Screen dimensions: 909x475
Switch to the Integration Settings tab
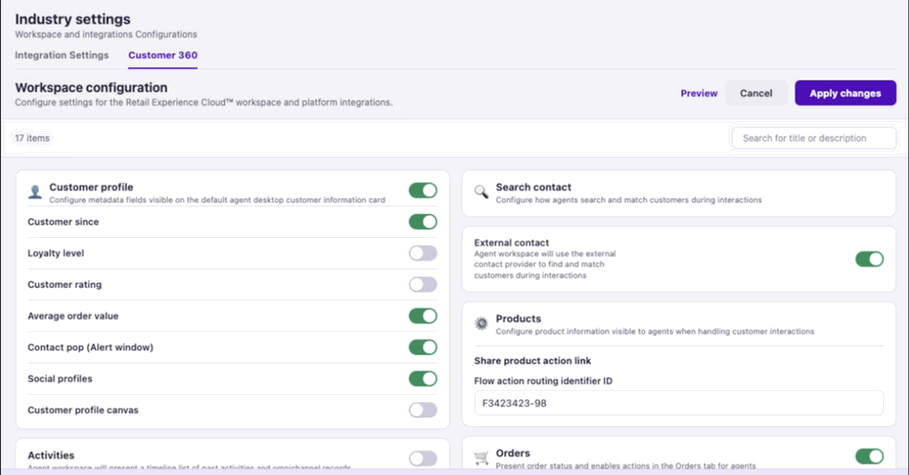point(61,55)
